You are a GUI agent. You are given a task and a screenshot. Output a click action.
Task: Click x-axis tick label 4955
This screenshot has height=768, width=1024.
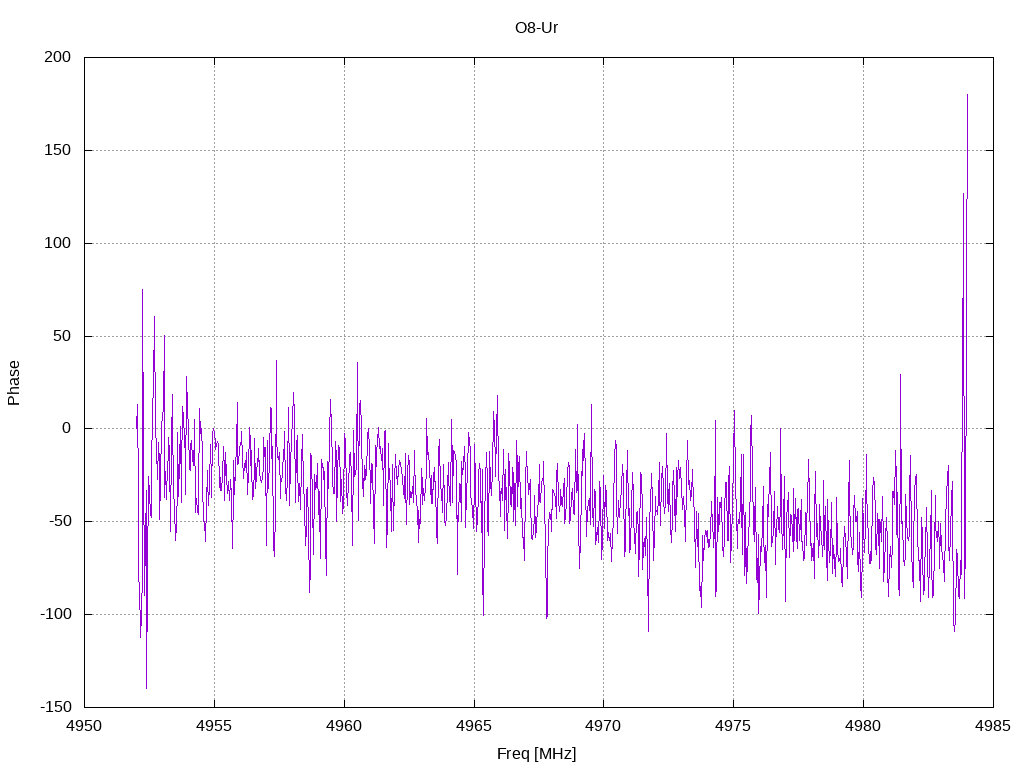tap(214, 726)
